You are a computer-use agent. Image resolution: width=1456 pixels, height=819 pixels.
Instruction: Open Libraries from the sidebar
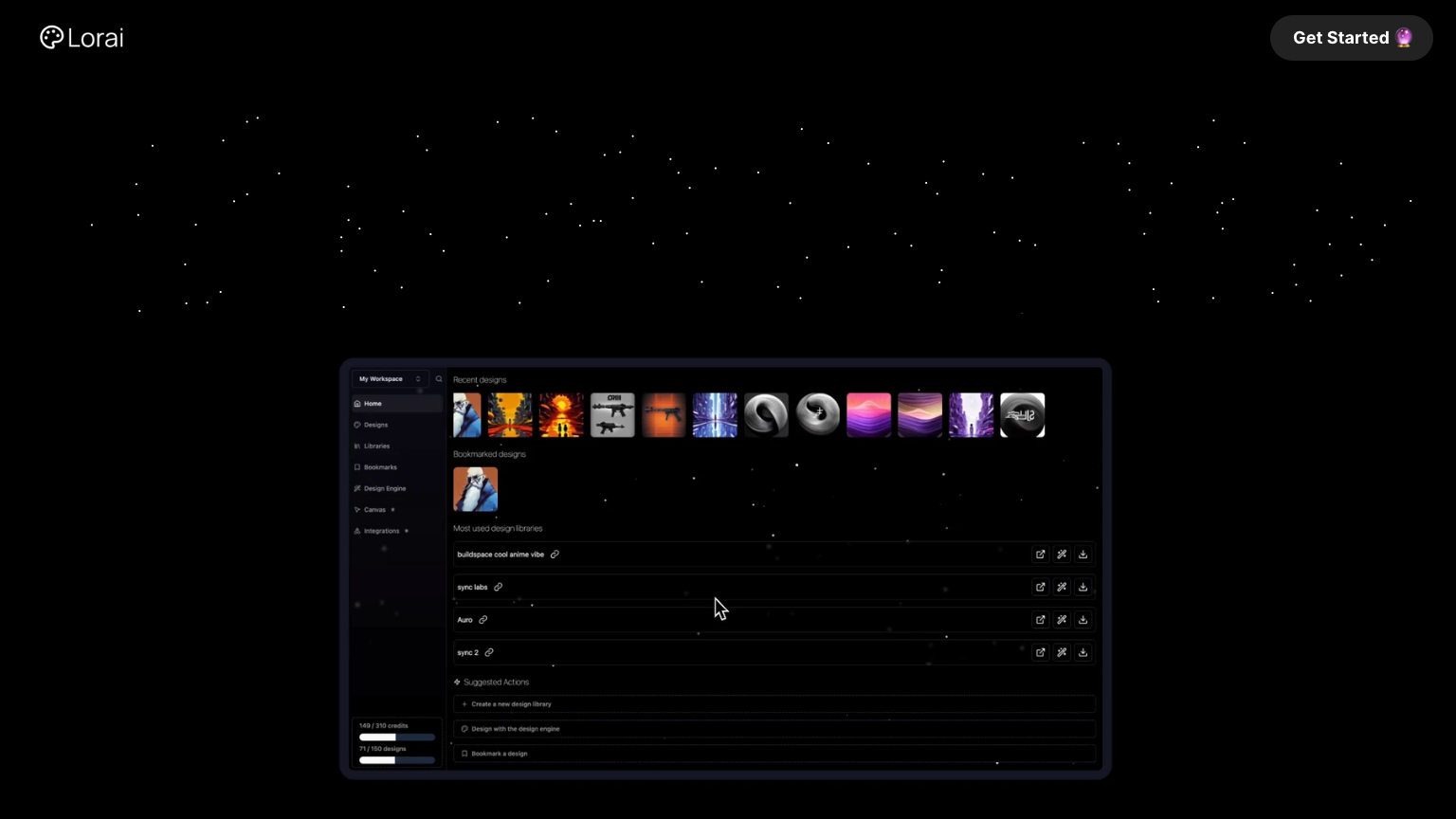click(x=376, y=446)
